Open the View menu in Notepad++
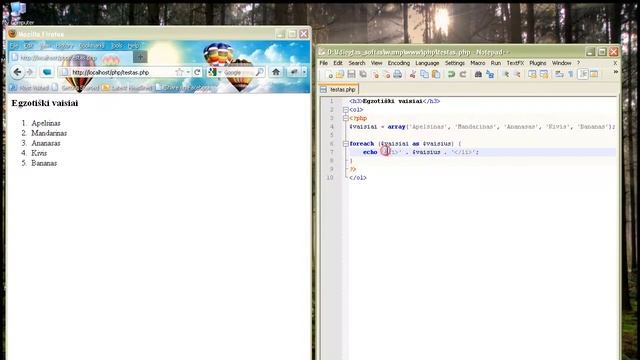The image size is (640, 360). (376, 63)
